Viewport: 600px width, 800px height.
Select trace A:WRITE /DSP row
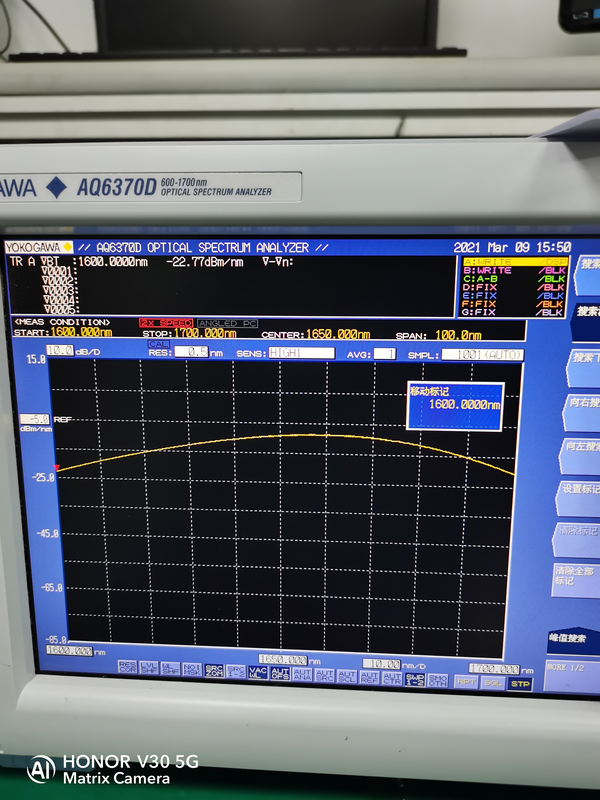pyautogui.click(x=514, y=262)
